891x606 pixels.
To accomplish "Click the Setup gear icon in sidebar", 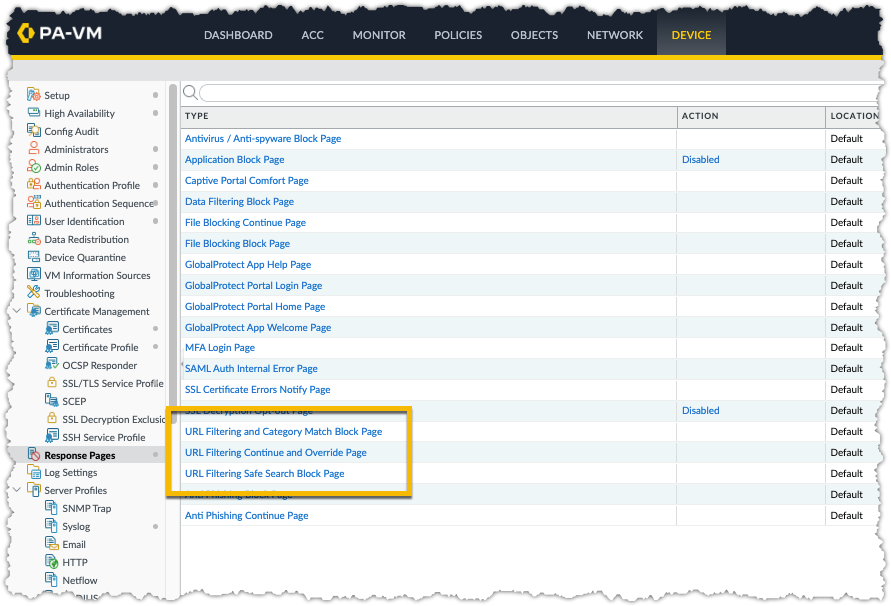I will [x=34, y=95].
